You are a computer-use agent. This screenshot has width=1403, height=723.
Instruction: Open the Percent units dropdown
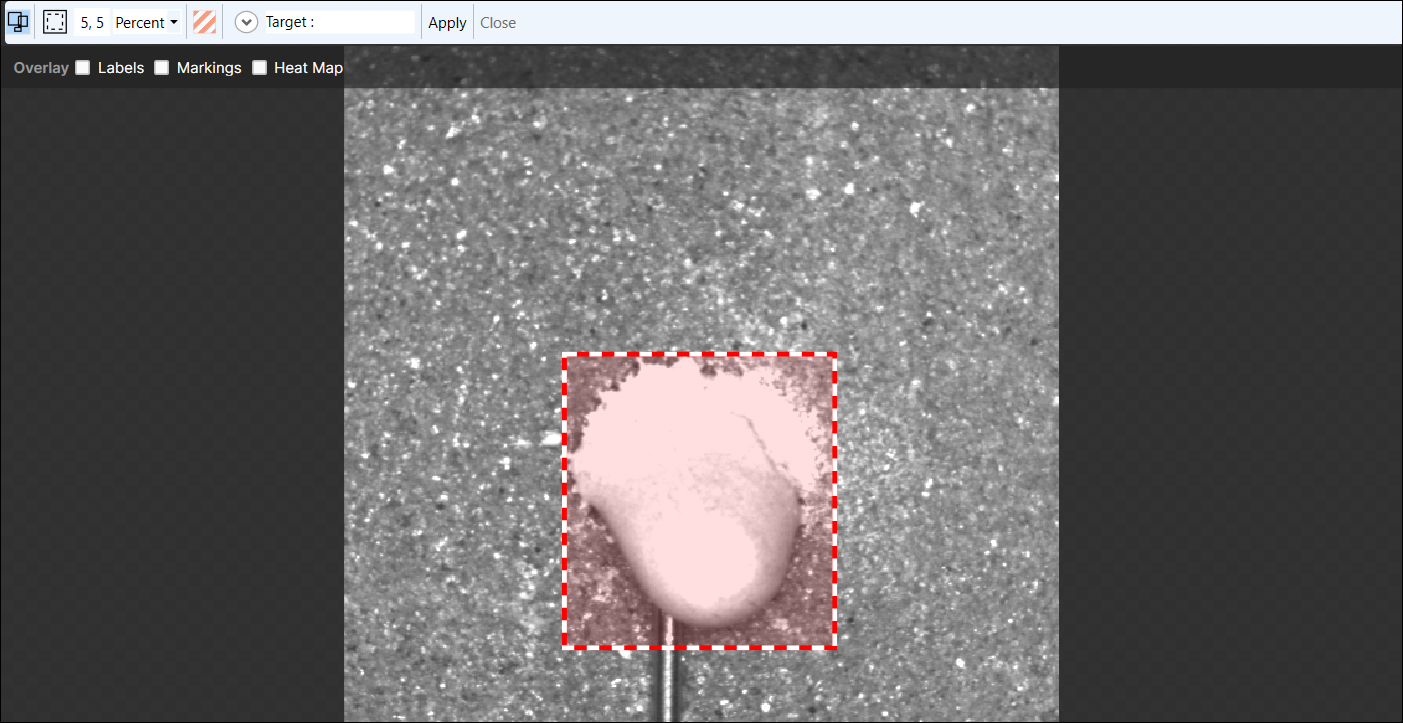[146, 22]
